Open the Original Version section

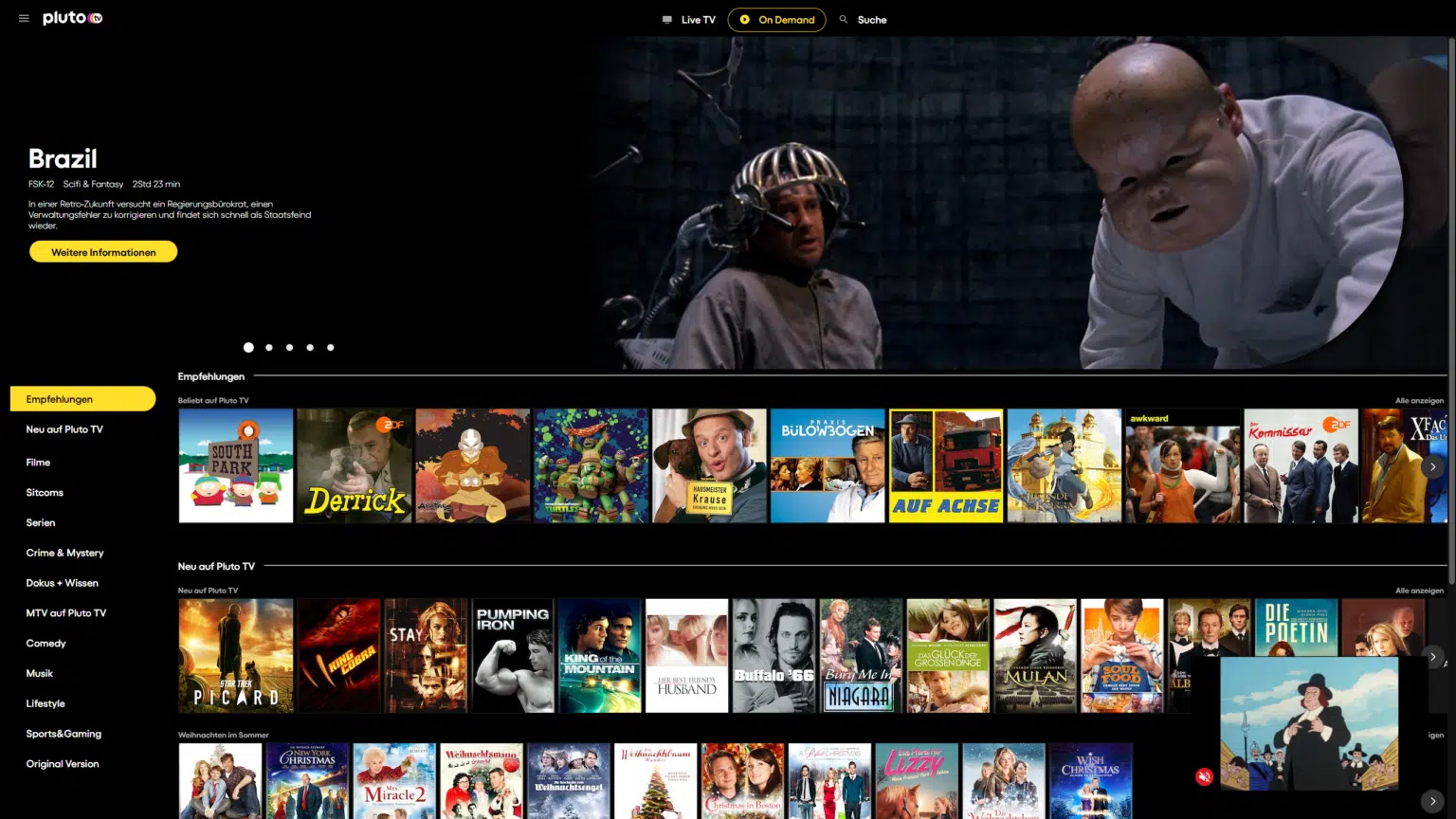click(63, 763)
